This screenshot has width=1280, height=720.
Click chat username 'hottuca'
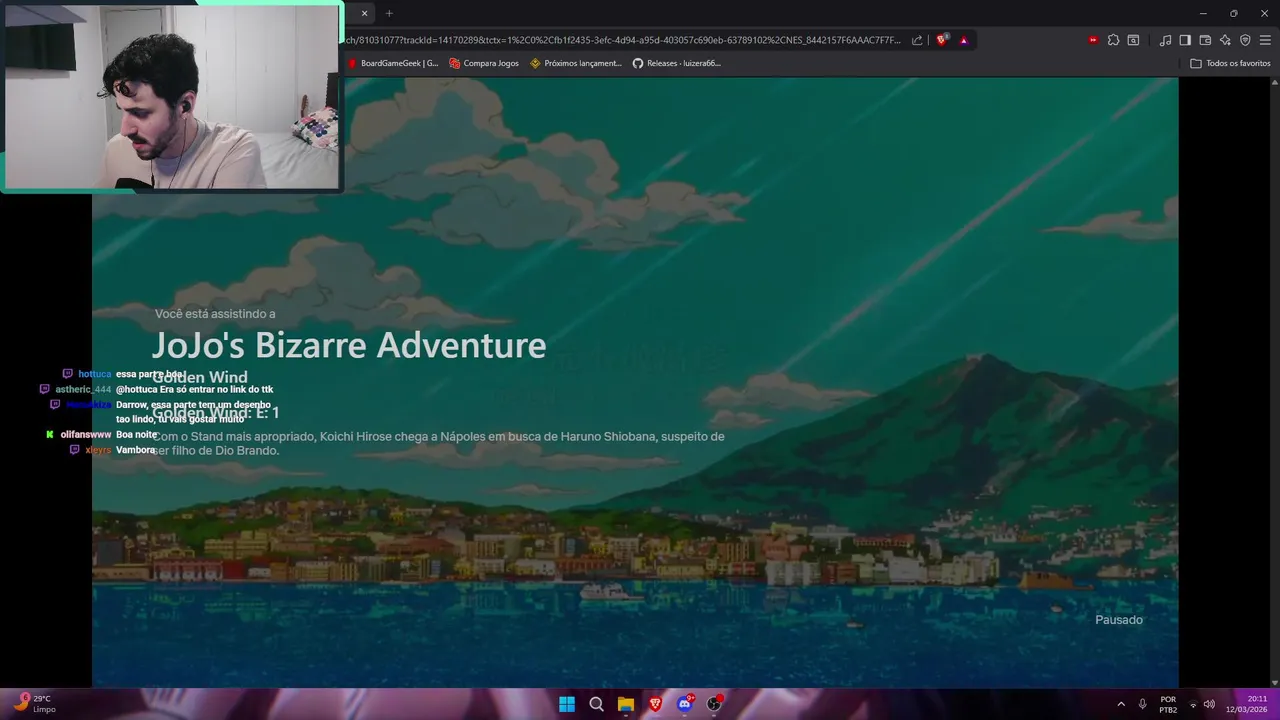click(x=95, y=374)
